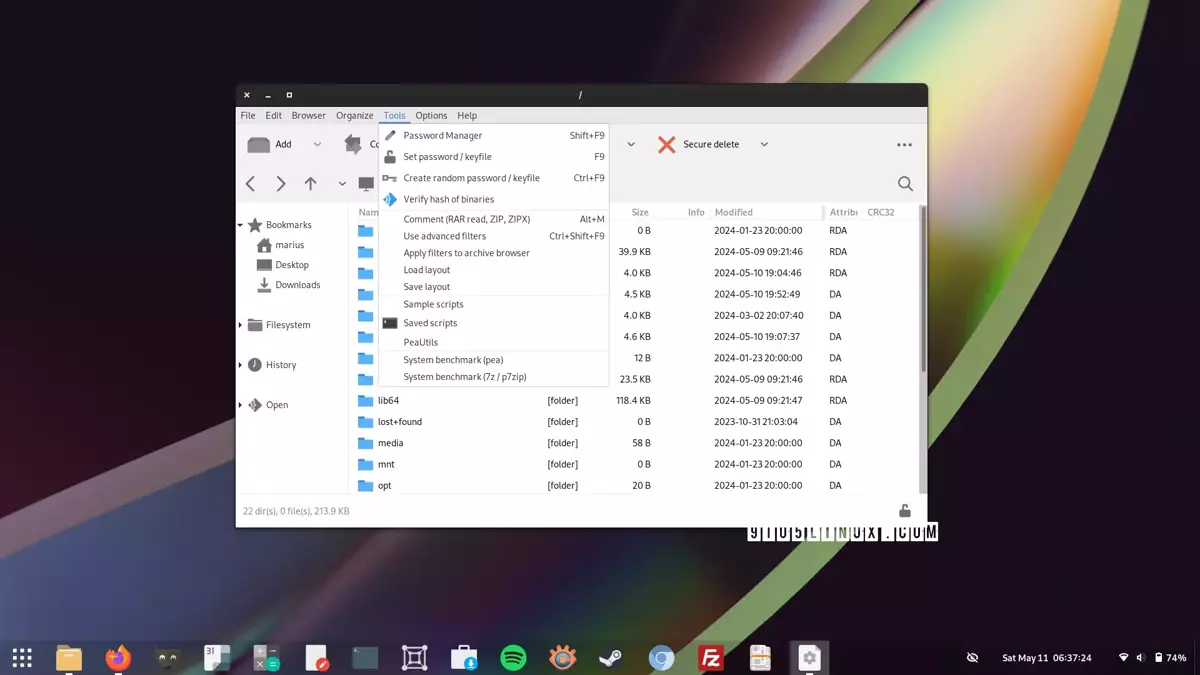Open the Edit menu
The height and width of the screenshot is (675, 1200).
coord(273,115)
